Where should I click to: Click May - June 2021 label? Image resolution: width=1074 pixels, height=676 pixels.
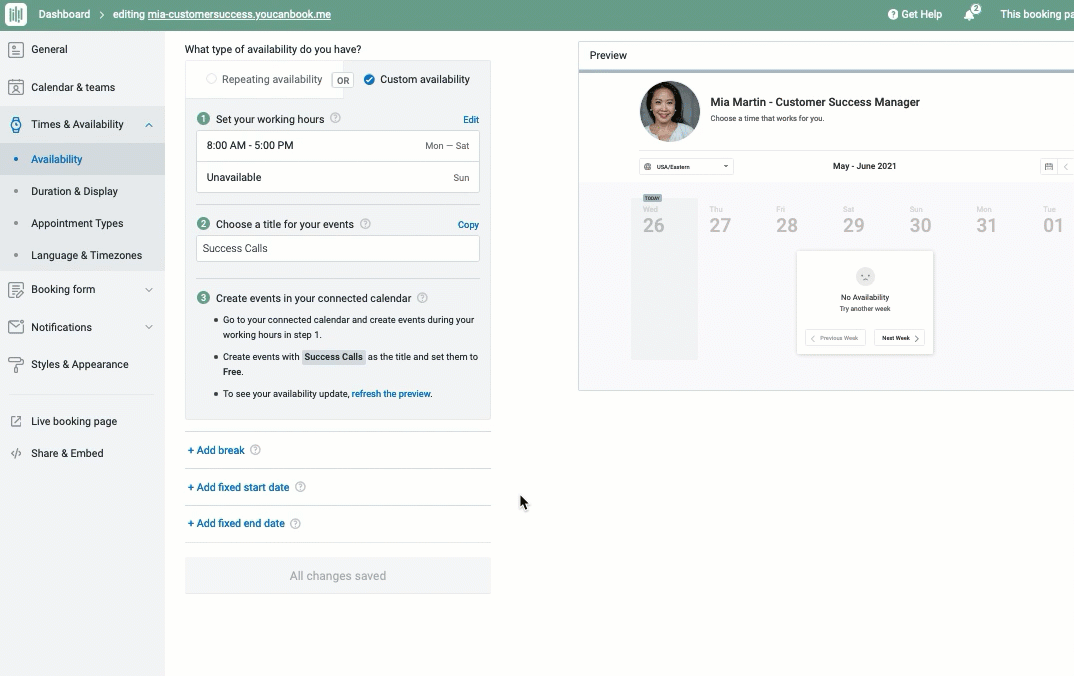pos(864,166)
